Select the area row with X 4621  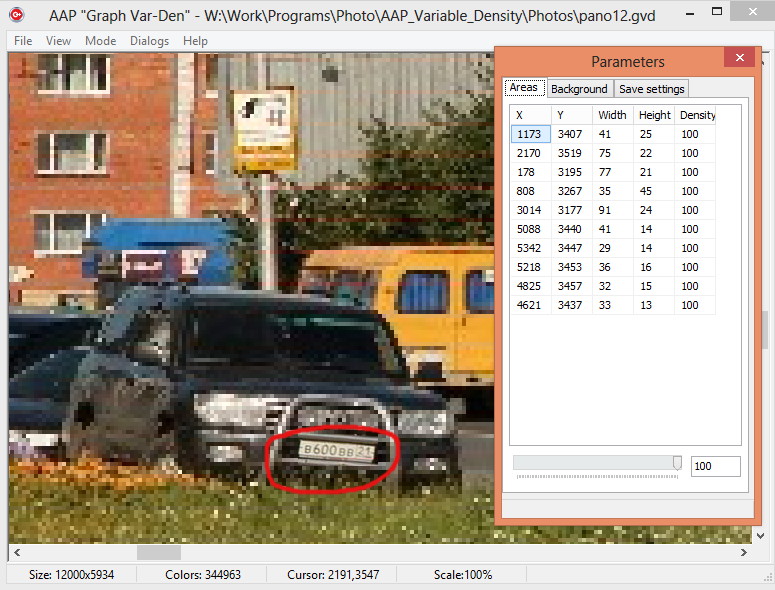[x=613, y=305]
